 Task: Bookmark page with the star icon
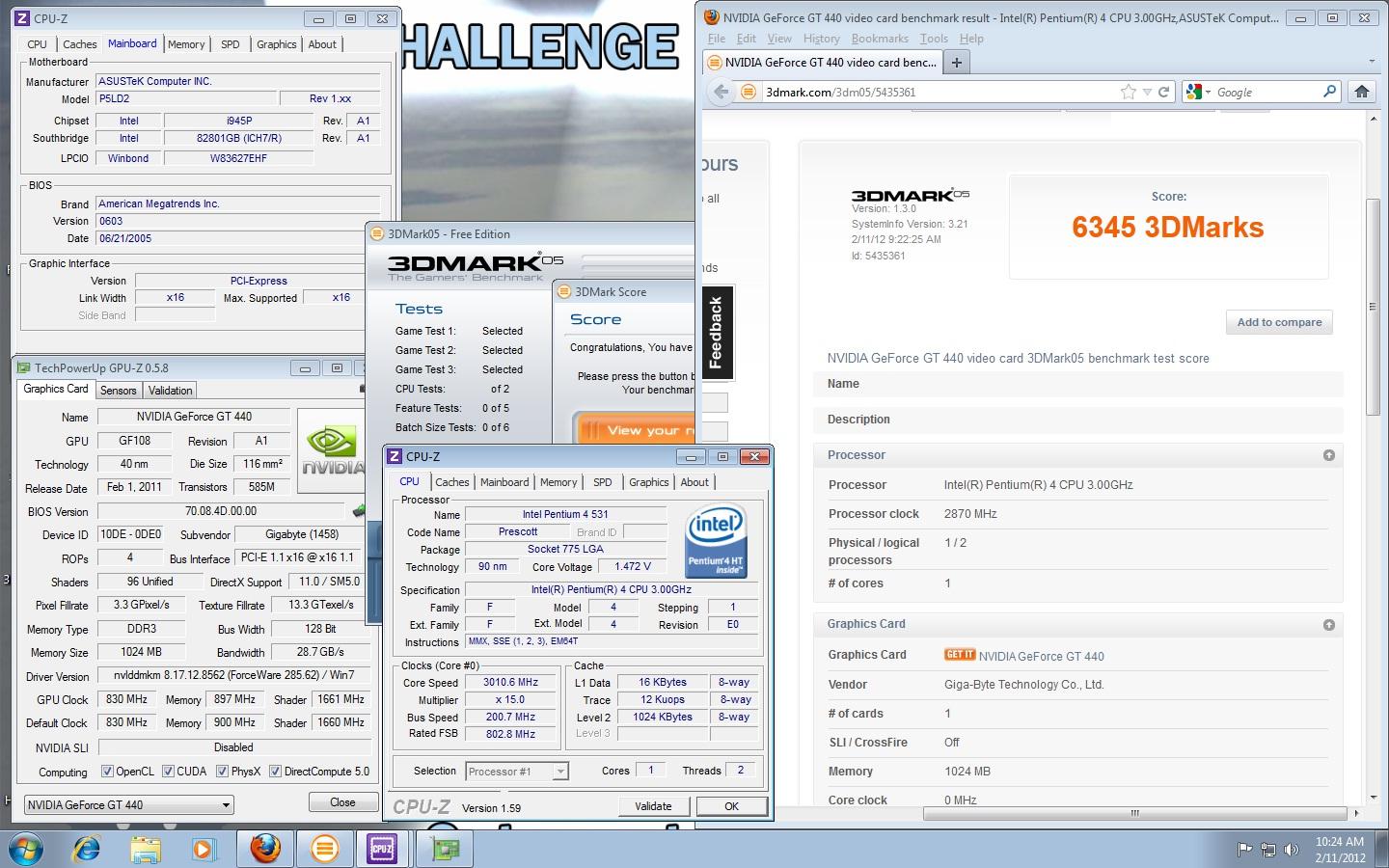click(1128, 92)
